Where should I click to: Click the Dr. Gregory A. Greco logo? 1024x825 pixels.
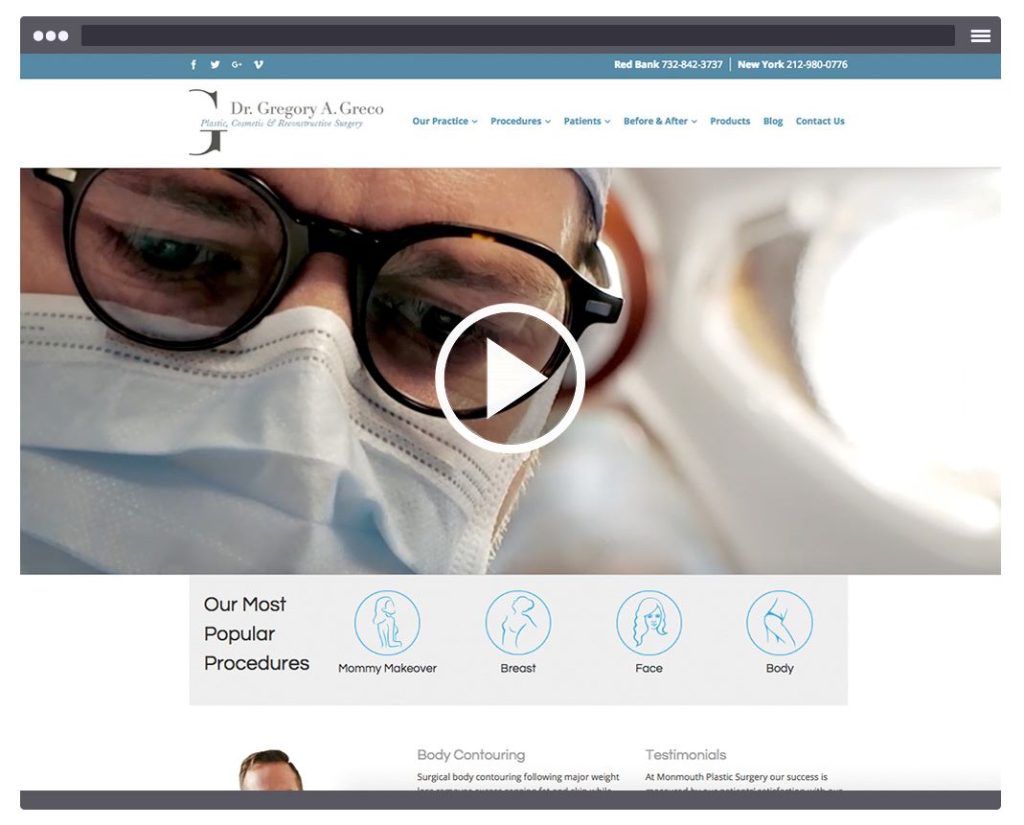click(287, 120)
